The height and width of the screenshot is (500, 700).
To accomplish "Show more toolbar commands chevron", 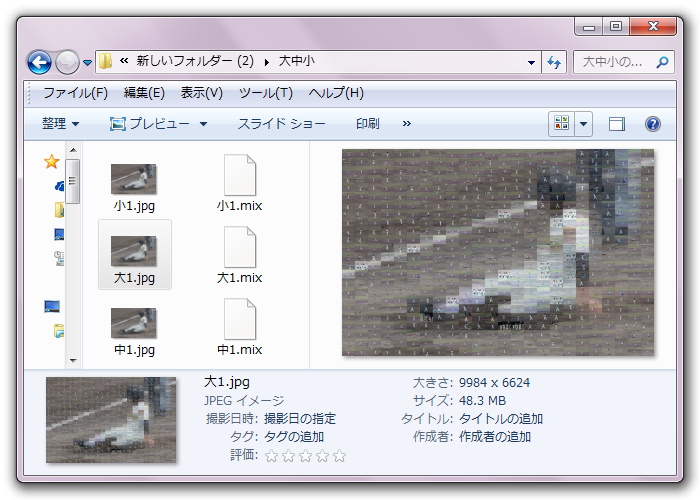I will (406, 123).
